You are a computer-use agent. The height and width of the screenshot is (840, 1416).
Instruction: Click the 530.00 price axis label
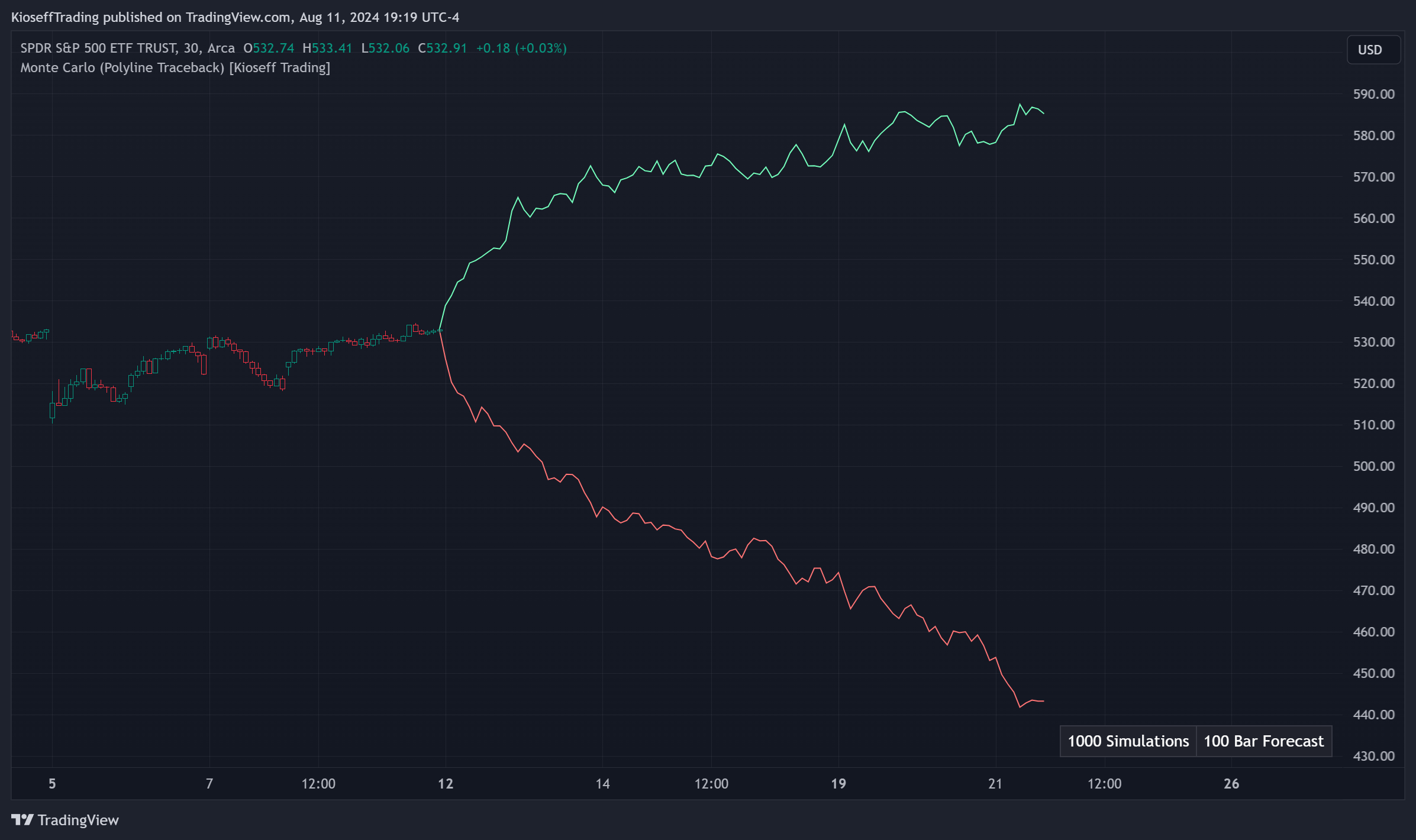point(1374,342)
